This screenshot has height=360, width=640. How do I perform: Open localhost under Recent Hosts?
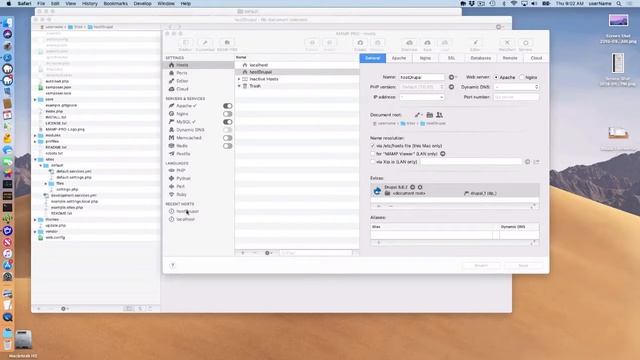(186, 219)
